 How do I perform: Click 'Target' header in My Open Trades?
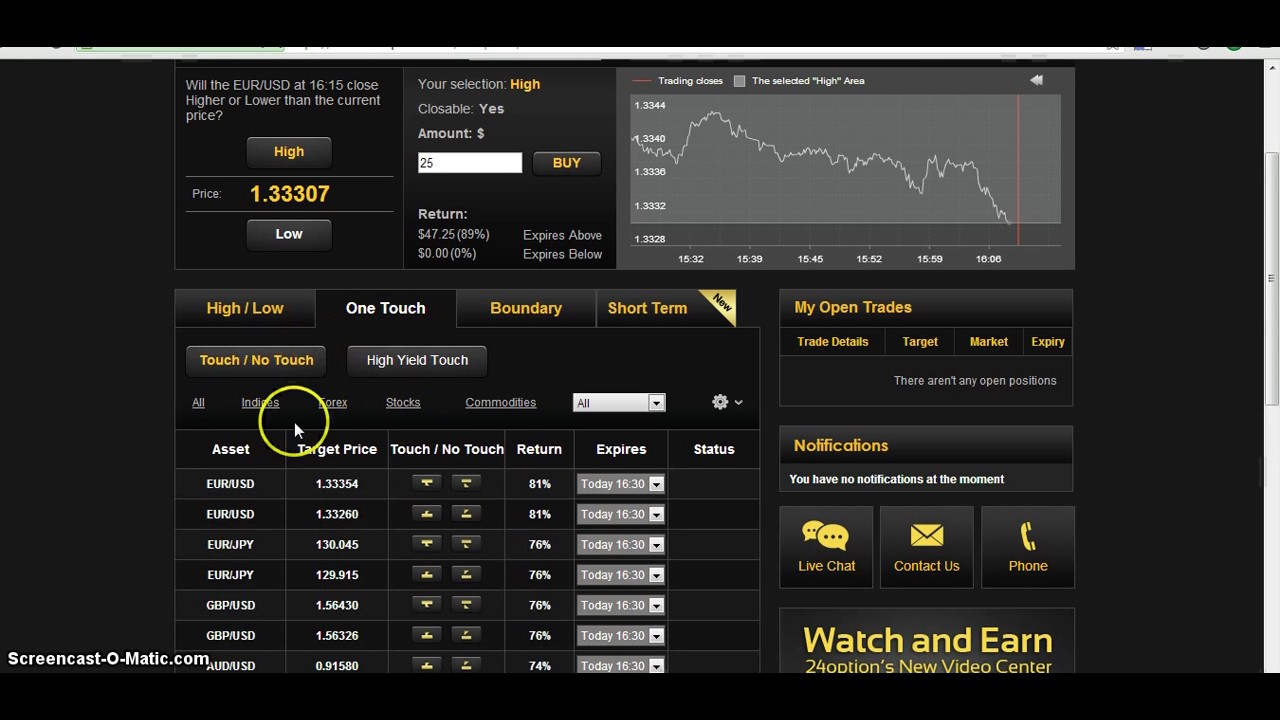pos(920,342)
